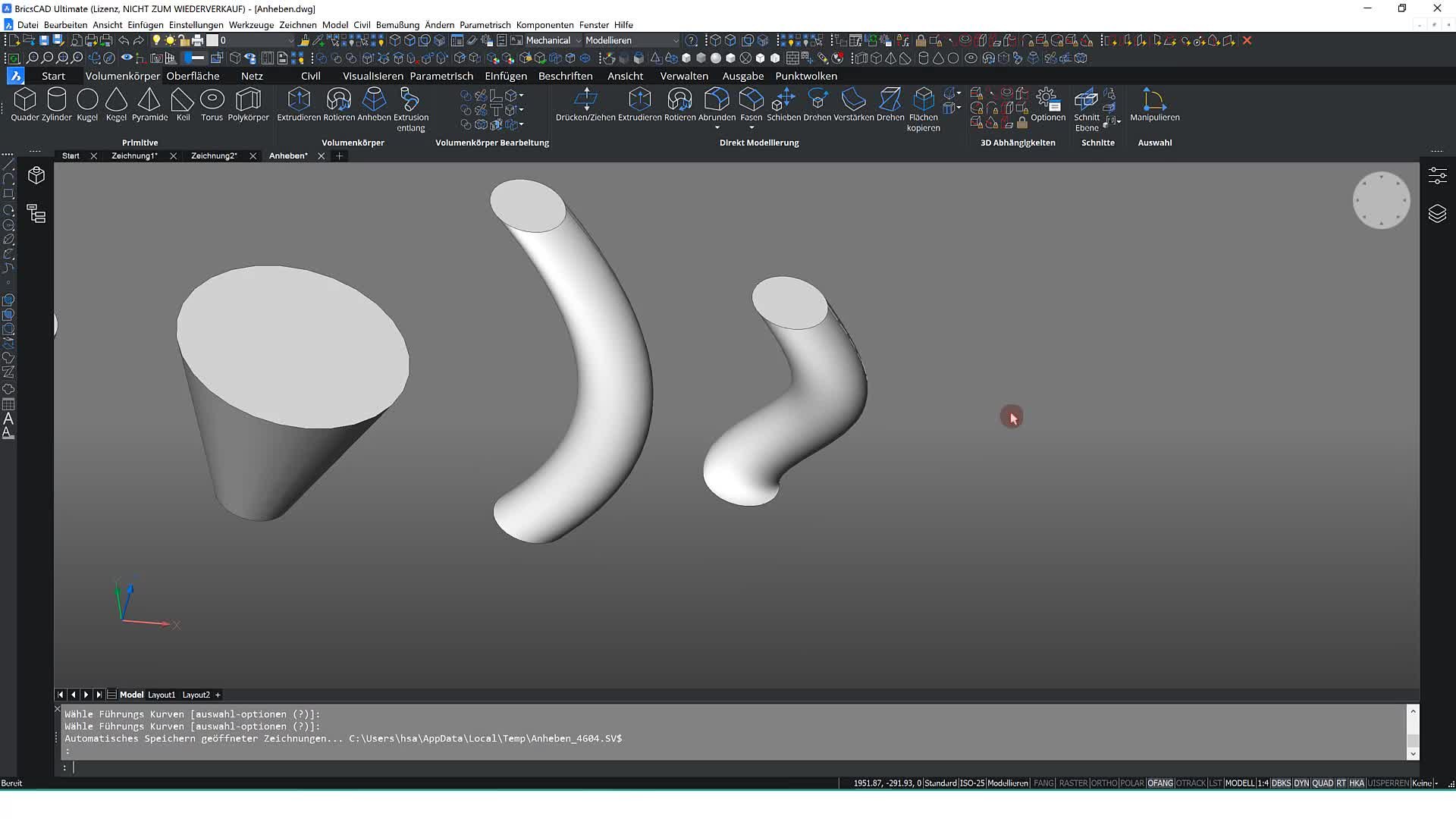Click Modellieren workspace in status bar
Screen dimensions: 1456x819
(1008, 783)
